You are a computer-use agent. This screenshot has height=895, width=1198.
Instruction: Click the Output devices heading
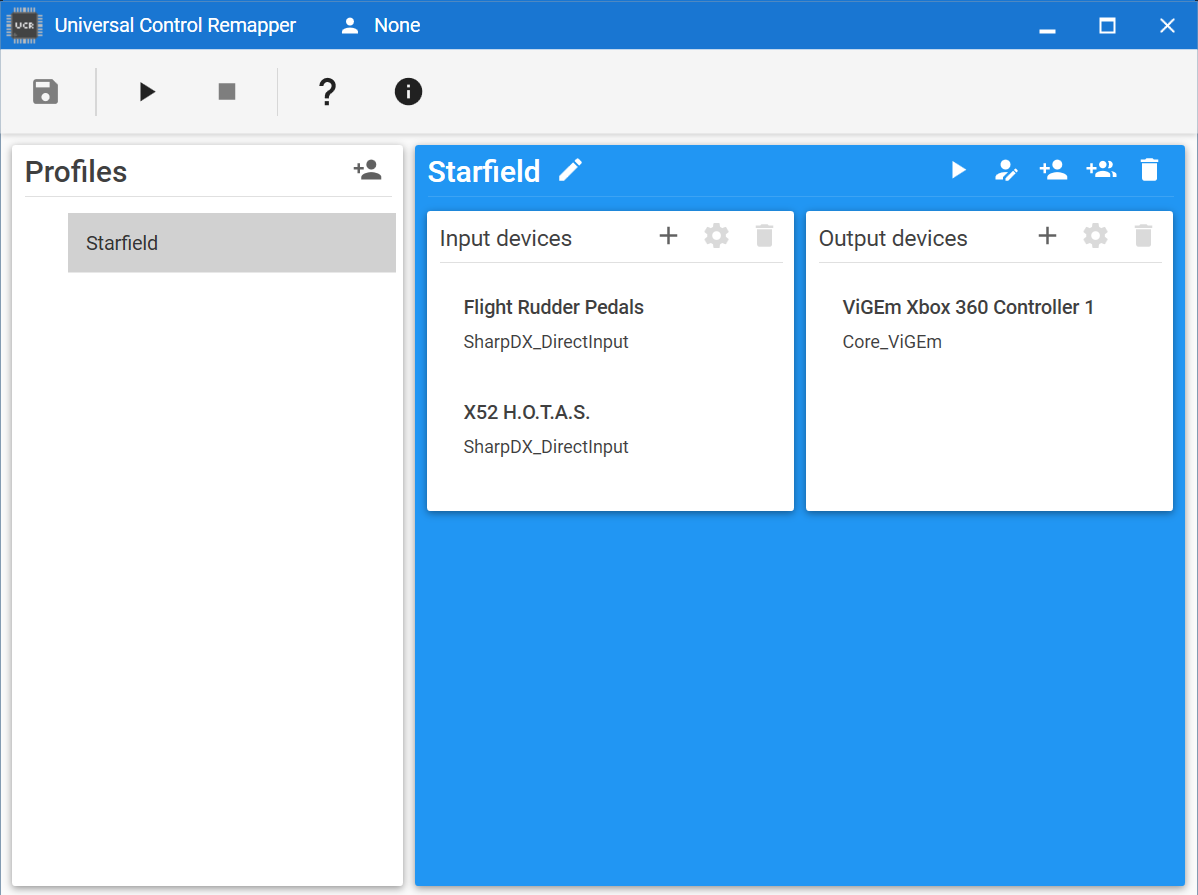tap(893, 238)
